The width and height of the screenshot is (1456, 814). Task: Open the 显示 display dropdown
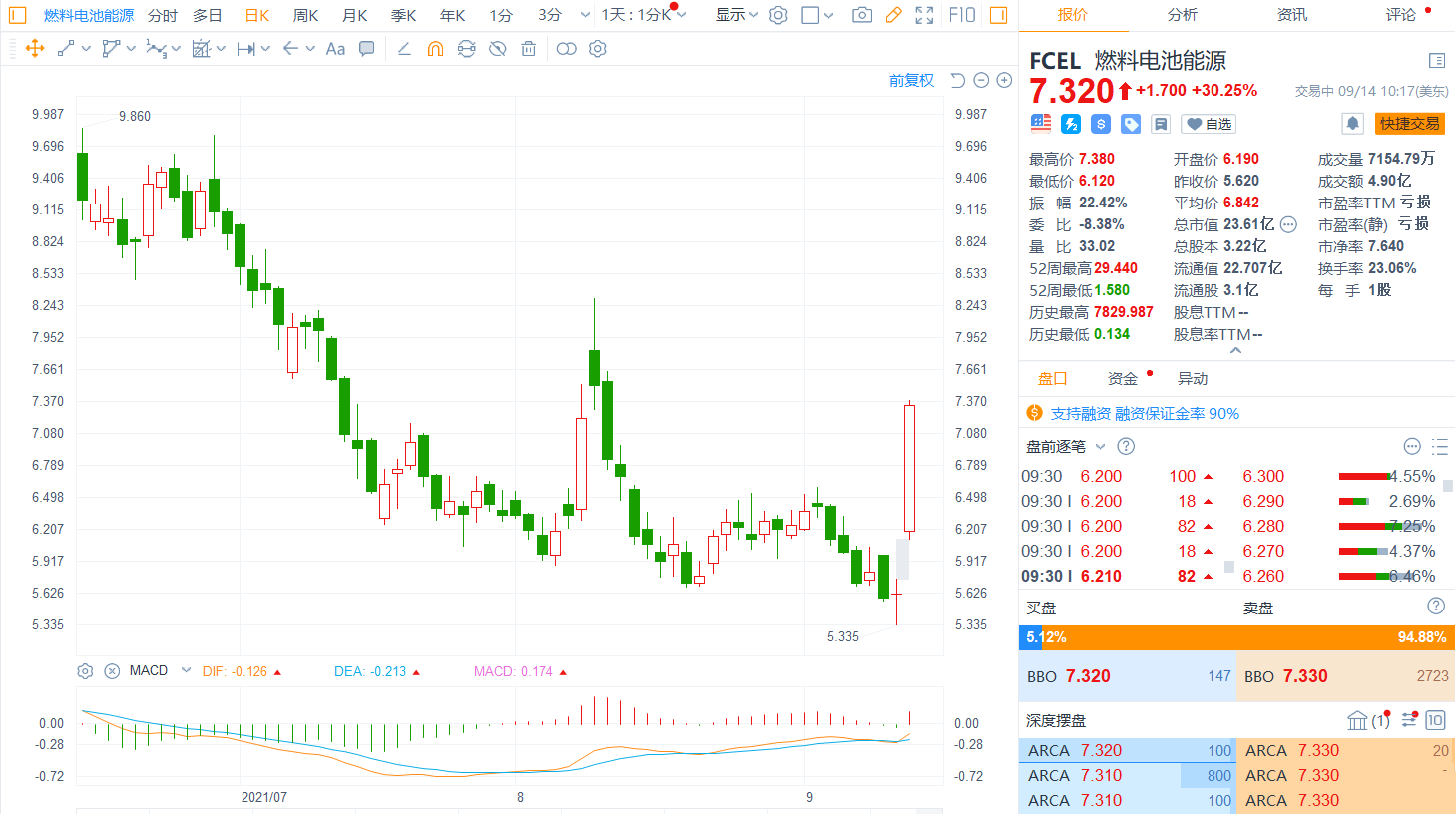(x=736, y=15)
